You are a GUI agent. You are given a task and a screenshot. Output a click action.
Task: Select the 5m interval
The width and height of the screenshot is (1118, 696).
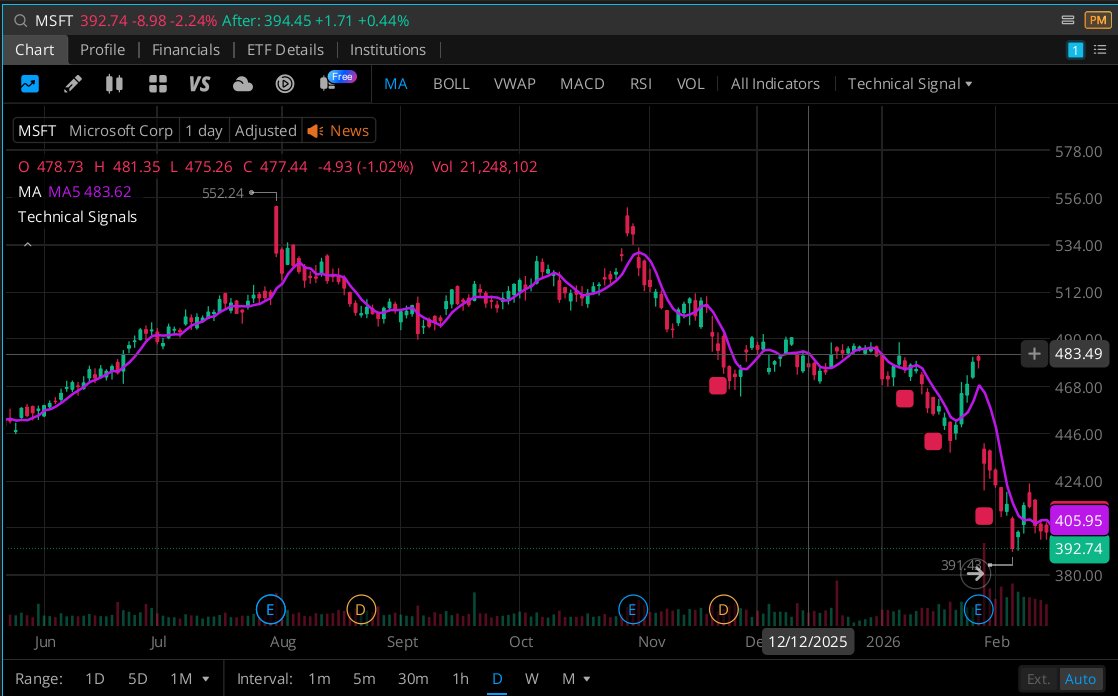[x=364, y=679]
